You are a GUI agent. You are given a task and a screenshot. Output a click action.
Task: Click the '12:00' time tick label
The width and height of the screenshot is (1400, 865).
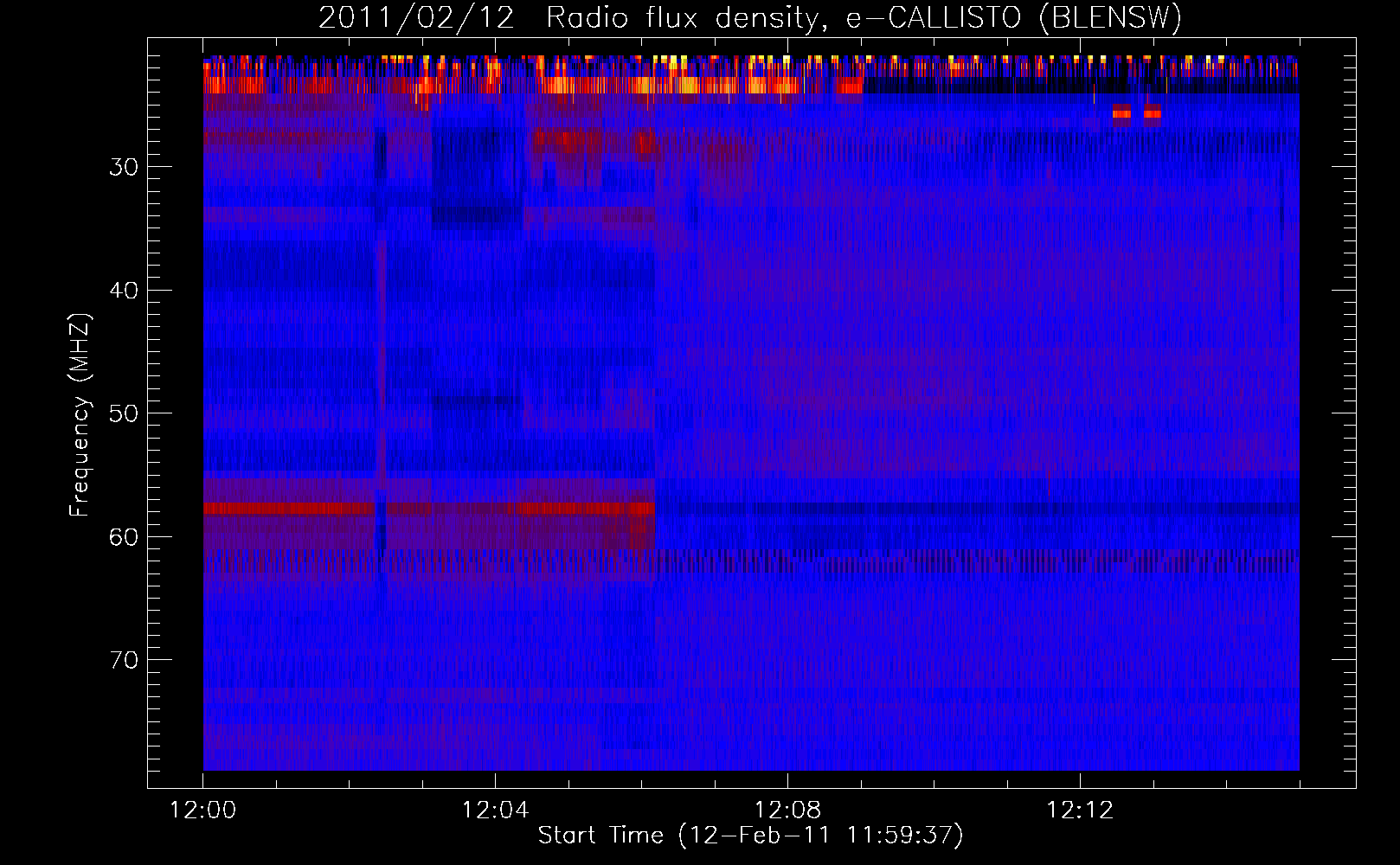[203, 811]
